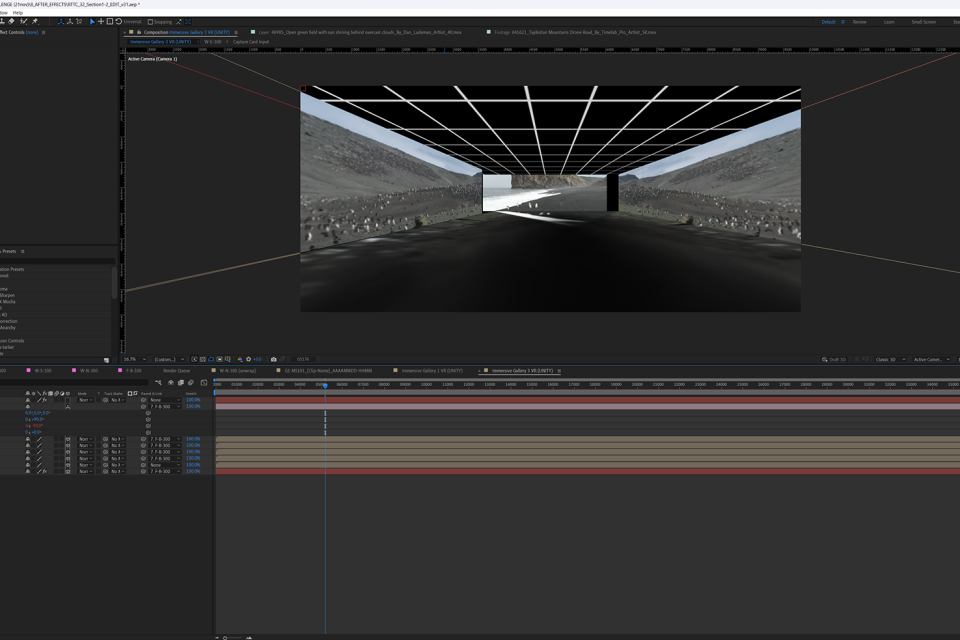Click the F-B-300 pink label swatch

(120, 371)
